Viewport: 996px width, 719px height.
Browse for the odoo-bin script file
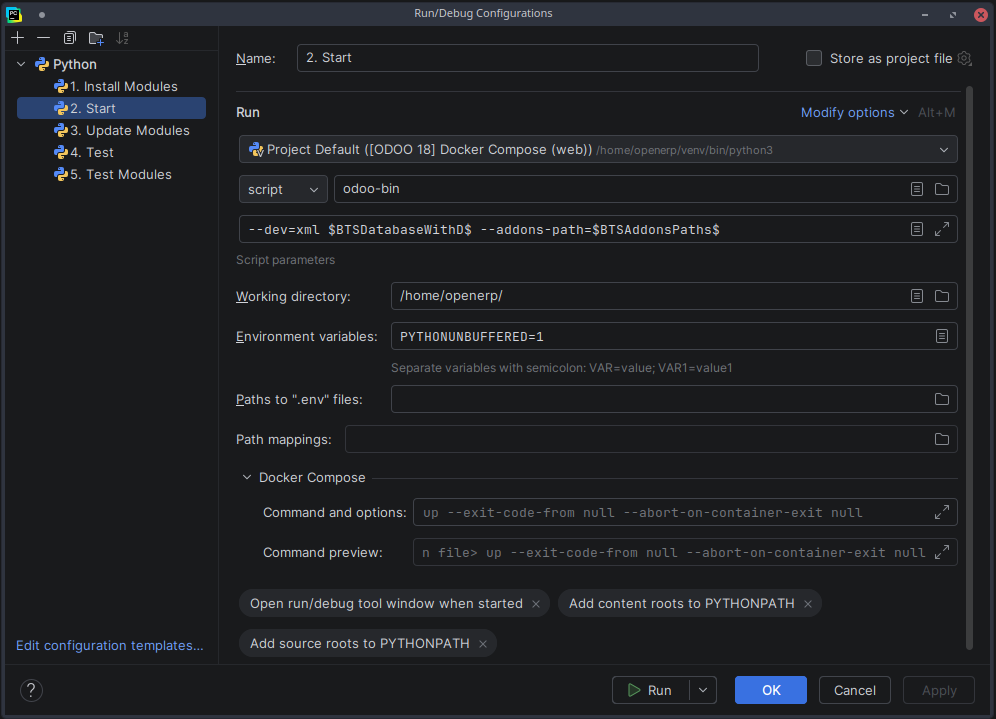pos(942,189)
